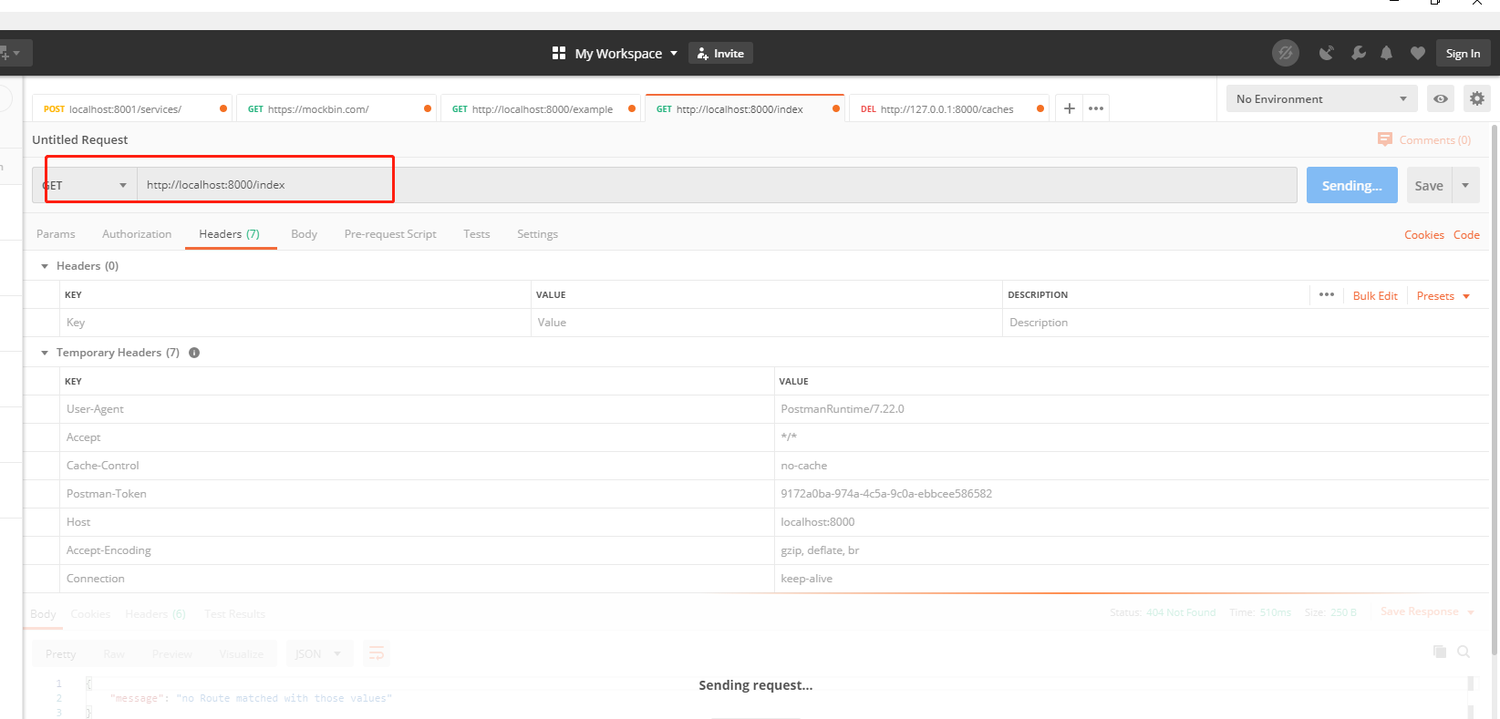Collapse the Headers (0) section
1500x719 pixels.
click(x=44, y=266)
